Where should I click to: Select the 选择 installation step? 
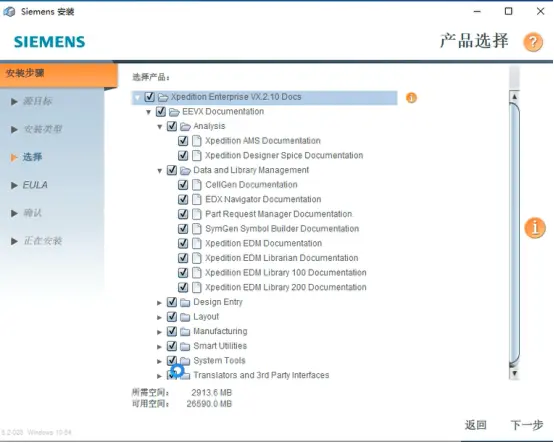point(32,157)
